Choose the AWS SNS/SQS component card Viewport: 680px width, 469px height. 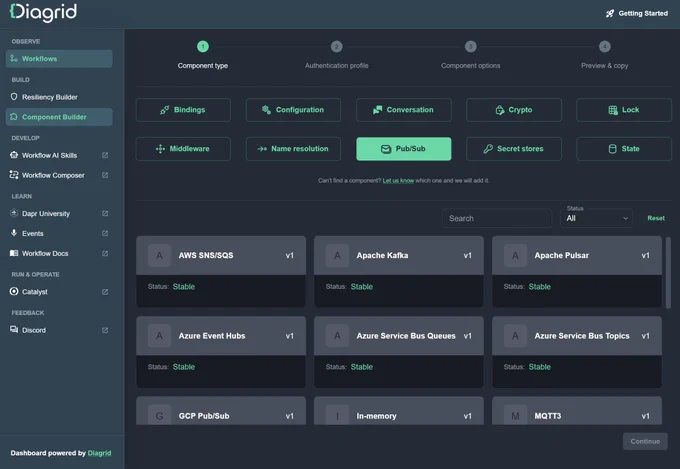(x=221, y=272)
